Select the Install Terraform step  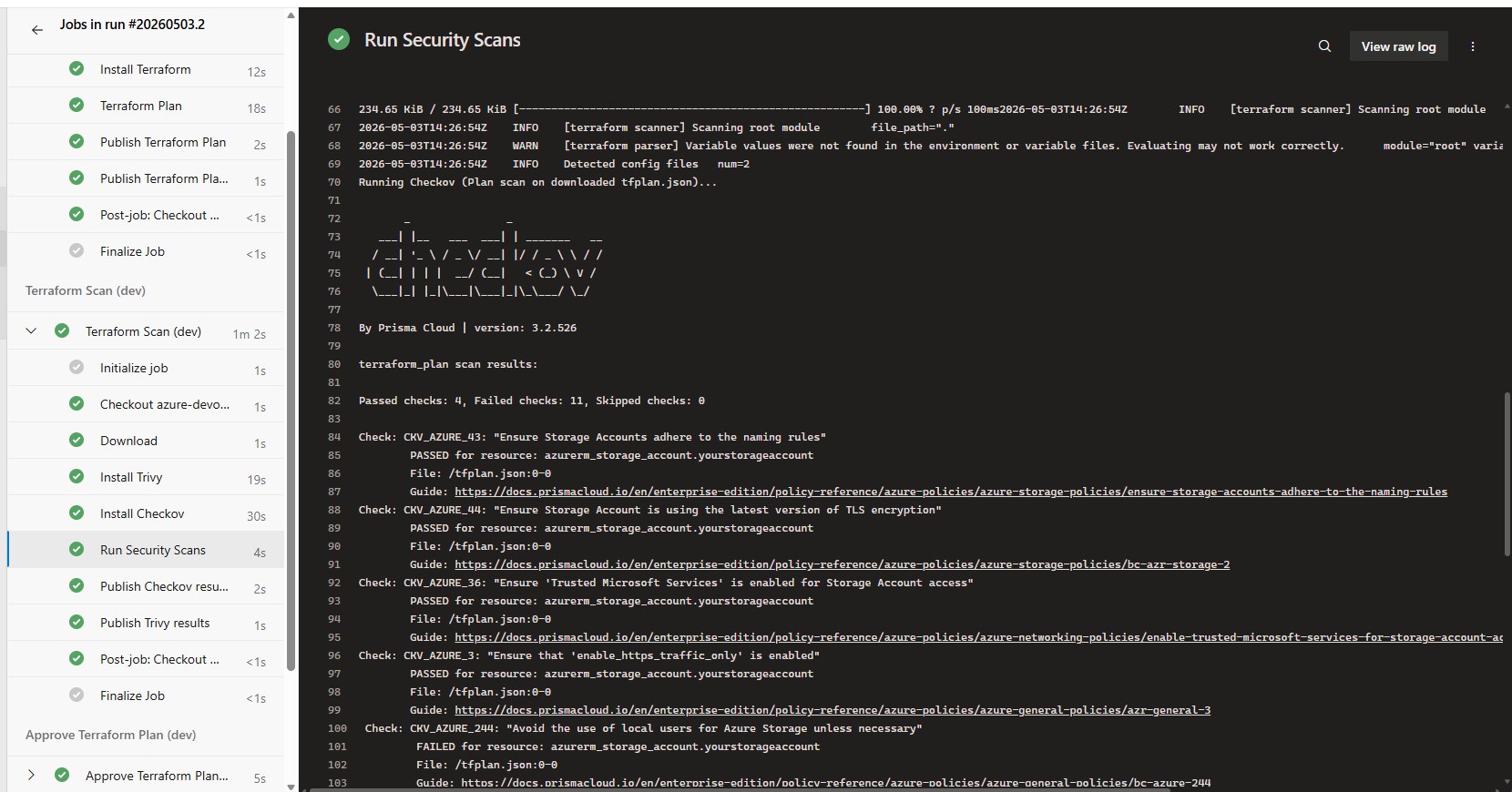click(x=146, y=69)
